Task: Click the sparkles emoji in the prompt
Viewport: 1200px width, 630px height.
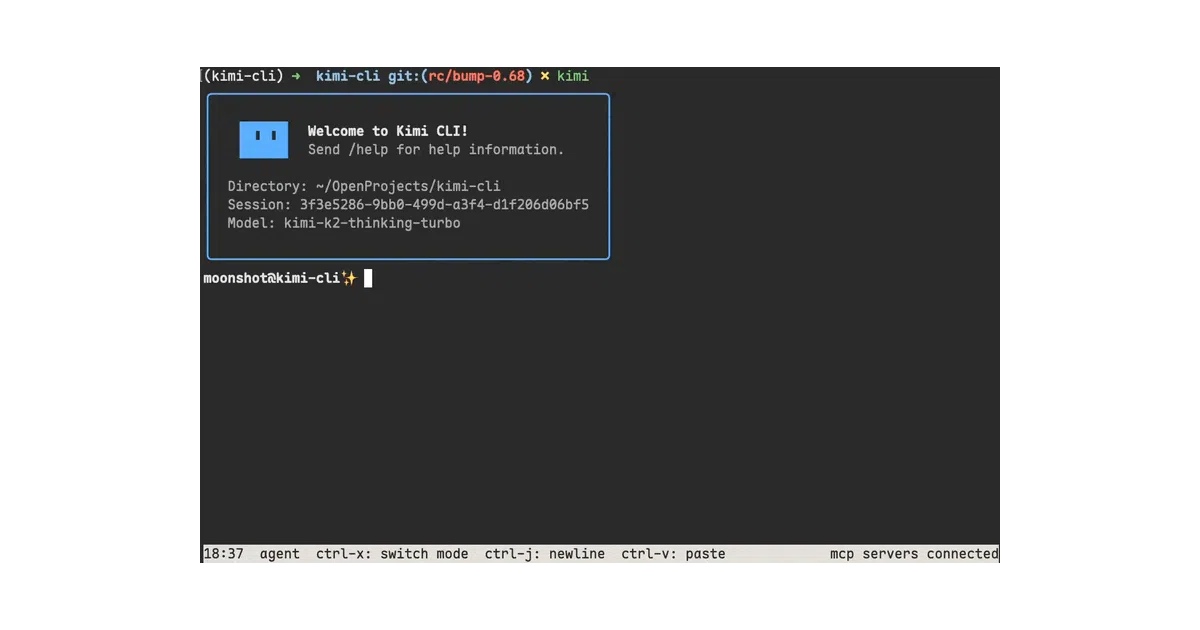Action: [349, 278]
